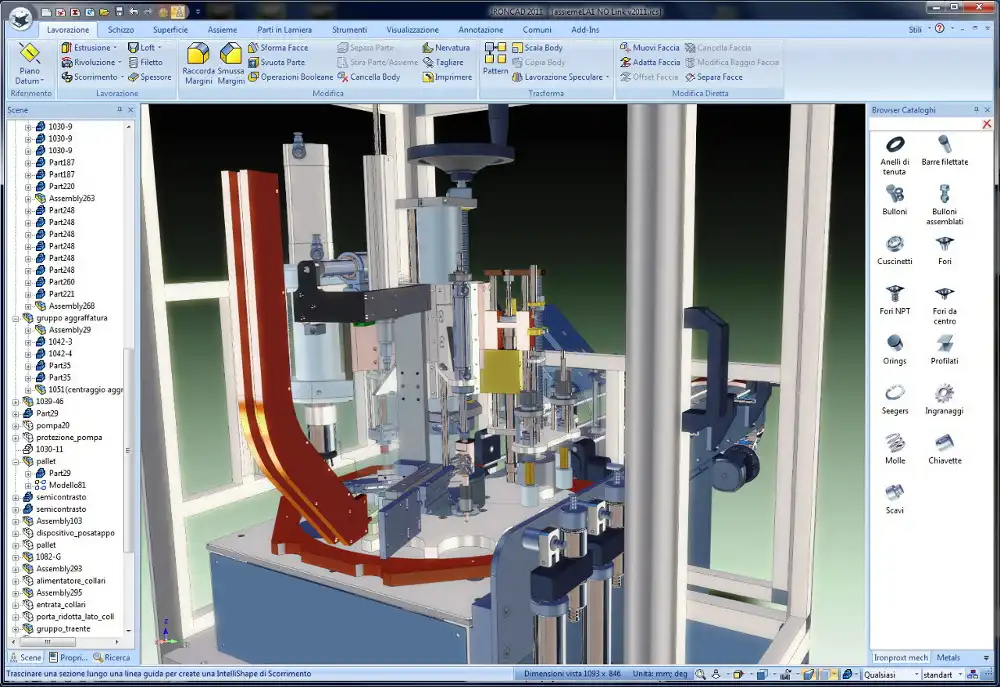Expand the Assembly103 tree node
This screenshot has width=1000, height=687.
click(16, 521)
